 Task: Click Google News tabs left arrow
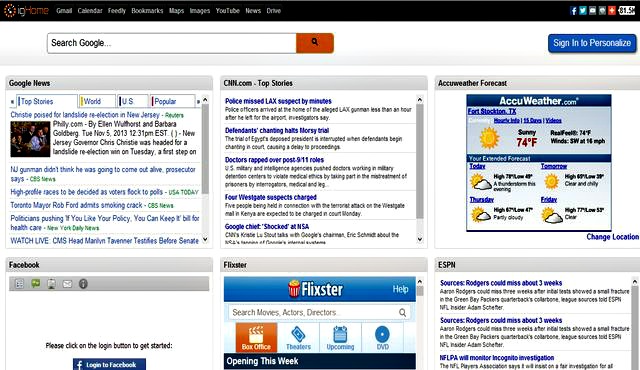pyautogui.click(x=12, y=102)
